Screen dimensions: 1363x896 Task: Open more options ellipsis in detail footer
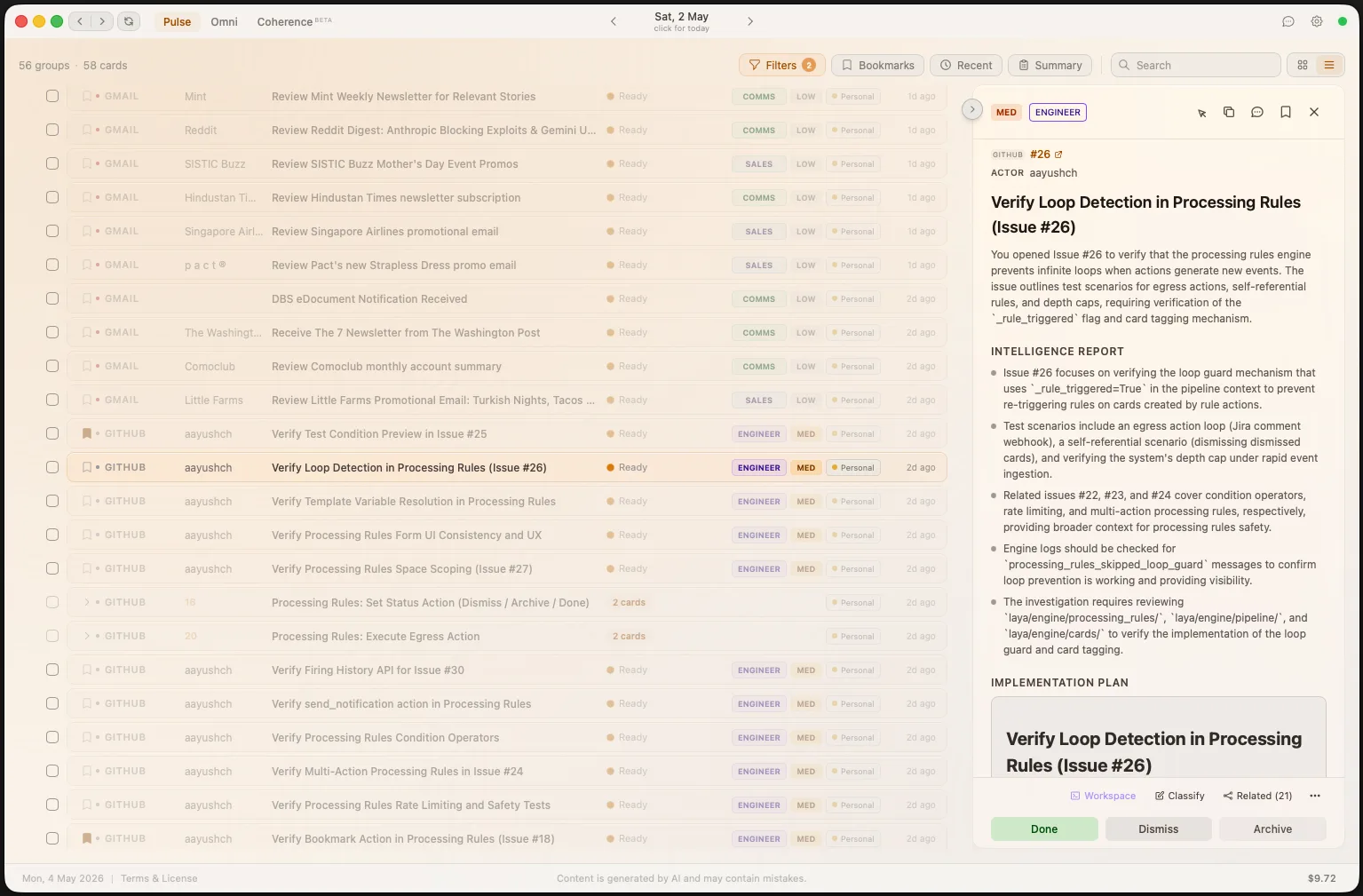tap(1315, 796)
